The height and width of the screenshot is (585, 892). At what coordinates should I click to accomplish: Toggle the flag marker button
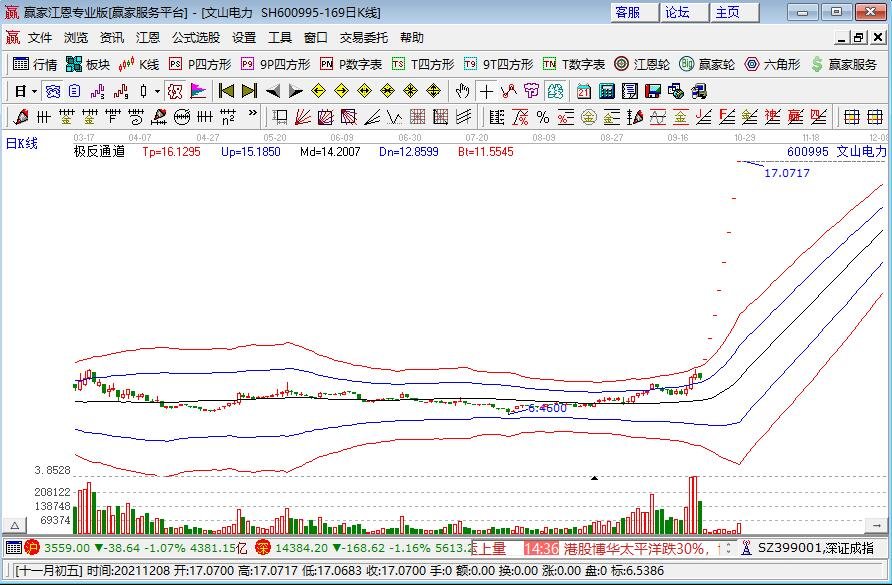click(x=198, y=91)
